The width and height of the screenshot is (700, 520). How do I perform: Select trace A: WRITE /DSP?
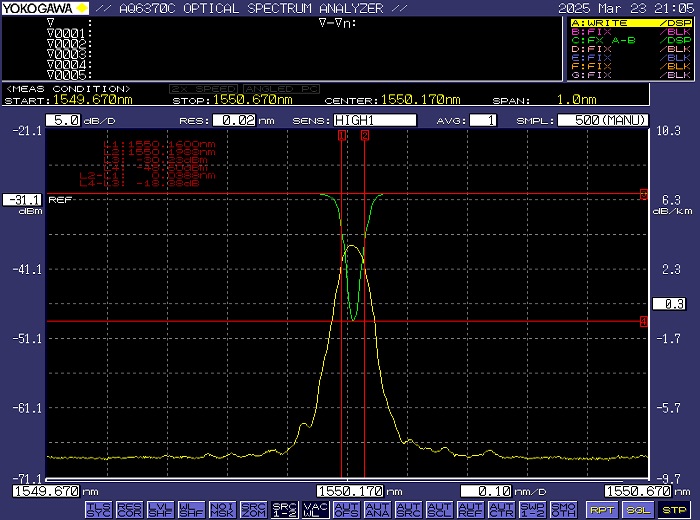[631, 23]
